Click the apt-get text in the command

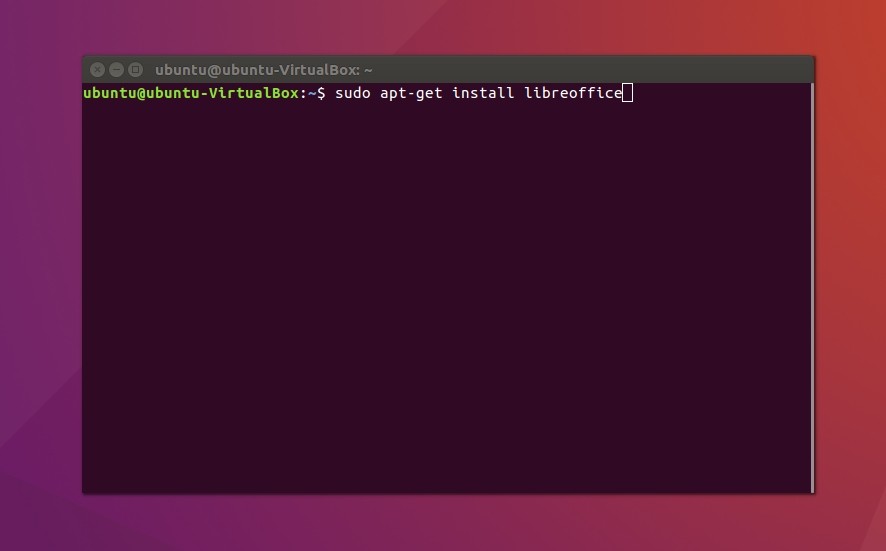pyautogui.click(x=411, y=93)
